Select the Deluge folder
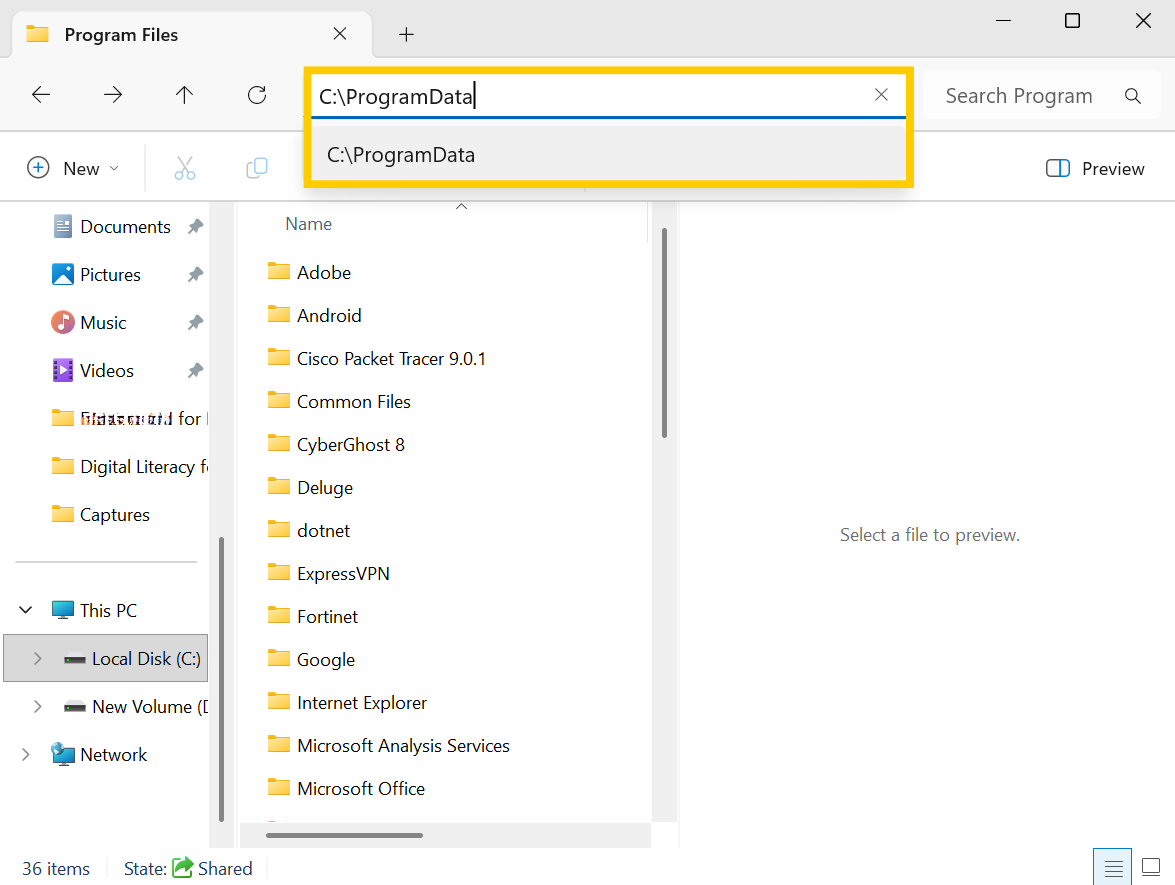This screenshot has width=1175, height=885. (310, 487)
